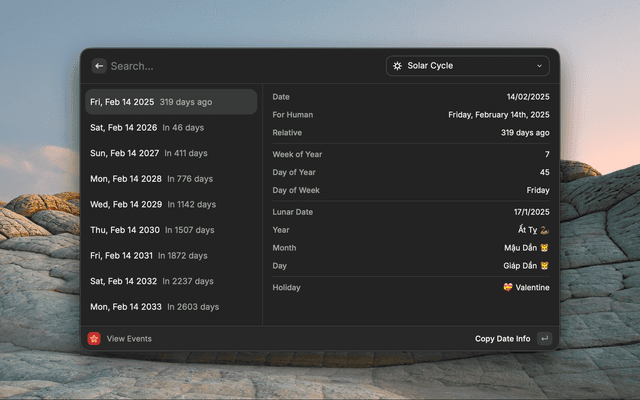Viewport: 640px width, 400px height.
Task: Choose Mon, Feb 14 2033 list item
Action: click(x=171, y=307)
